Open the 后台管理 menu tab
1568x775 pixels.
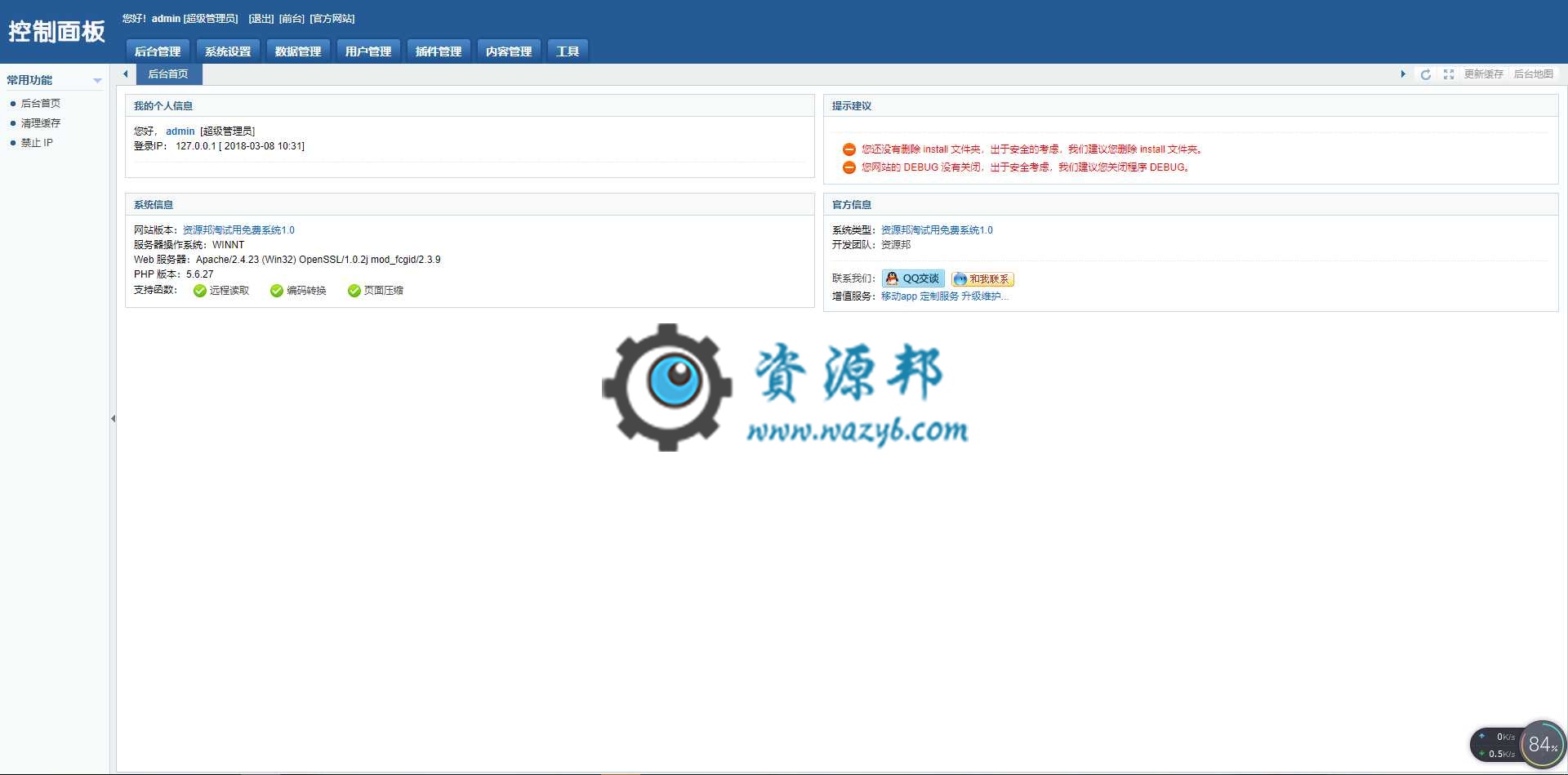[x=158, y=51]
